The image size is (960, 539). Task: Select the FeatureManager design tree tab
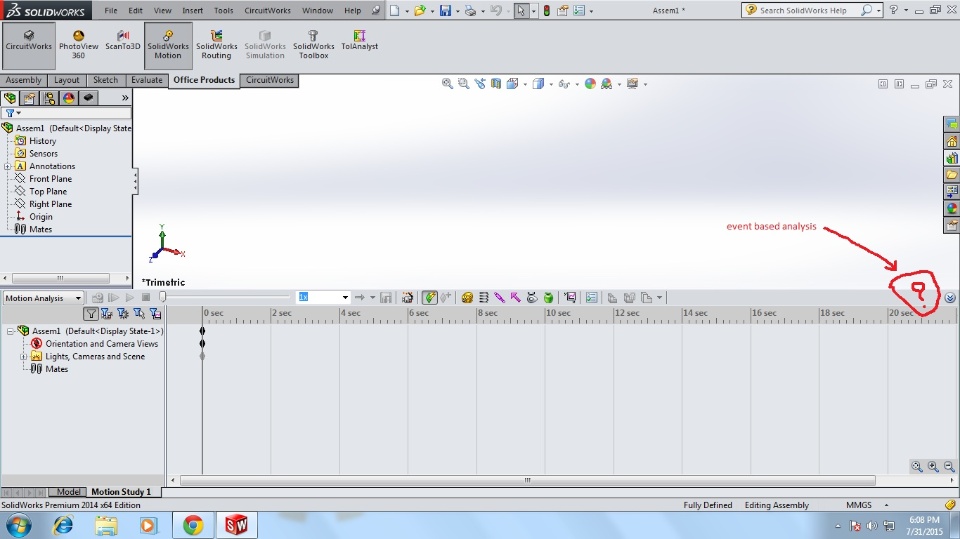click(10, 98)
